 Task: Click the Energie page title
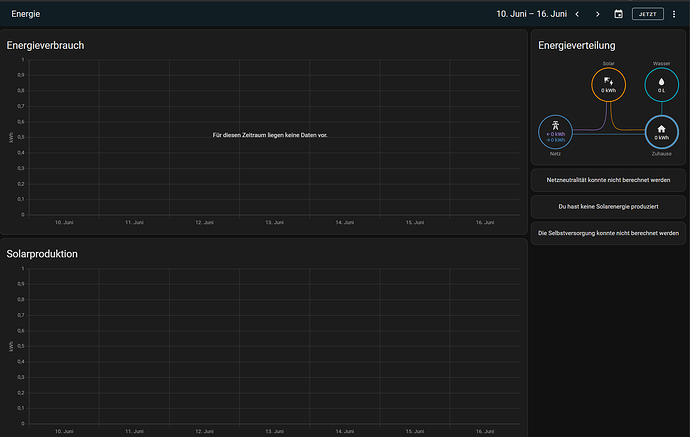click(x=26, y=14)
